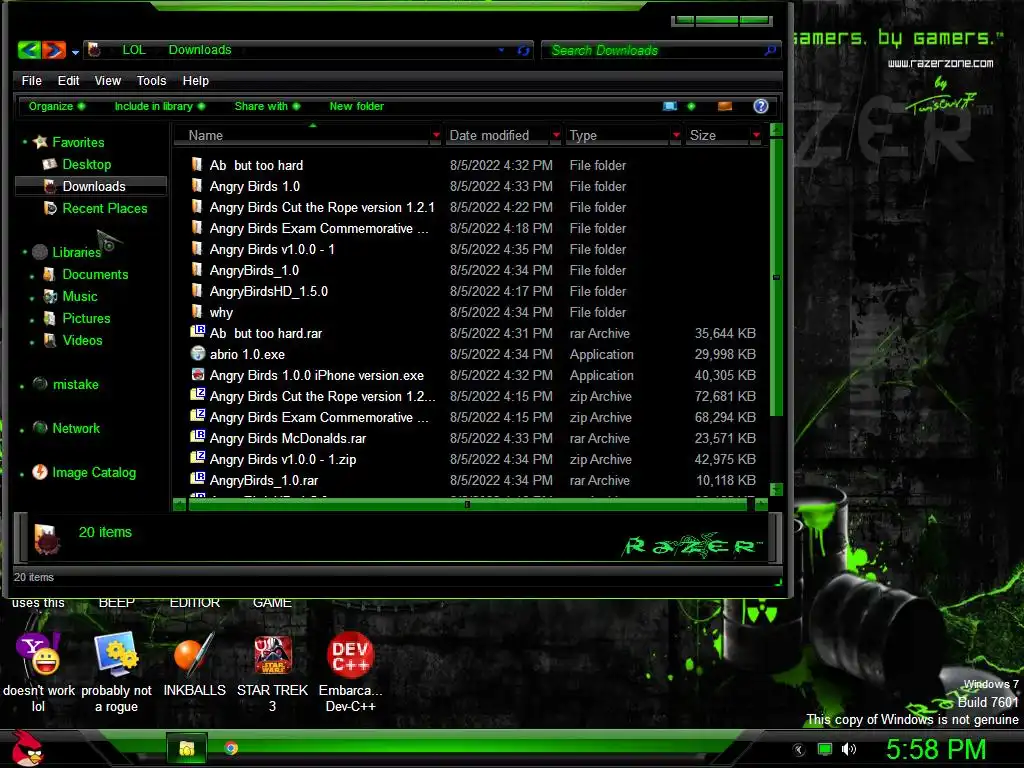This screenshot has height=768, width=1024.
Task: Open the Tools menu
Action: click(151, 80)
